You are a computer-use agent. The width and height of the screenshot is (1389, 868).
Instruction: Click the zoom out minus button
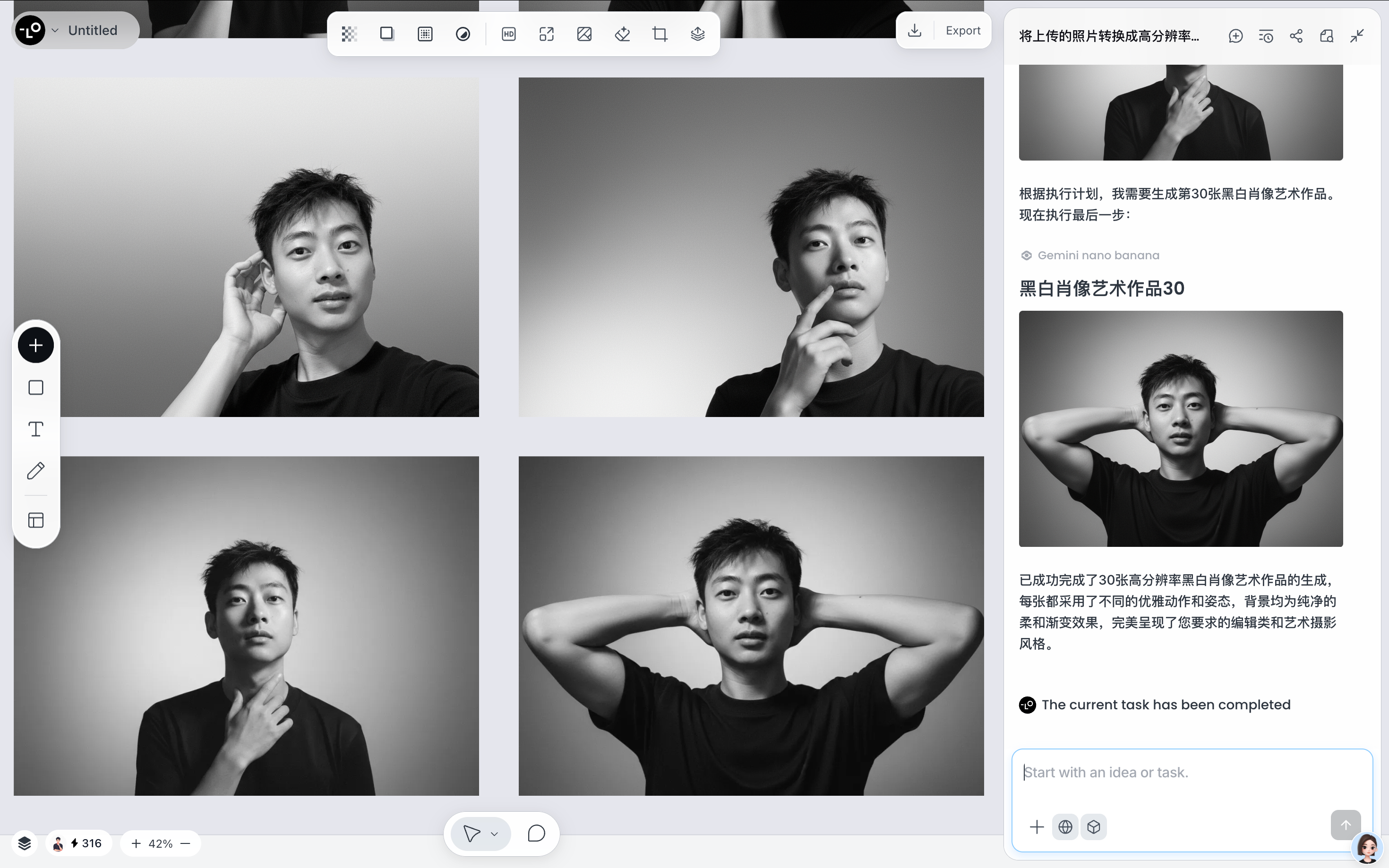pos(185,843)
